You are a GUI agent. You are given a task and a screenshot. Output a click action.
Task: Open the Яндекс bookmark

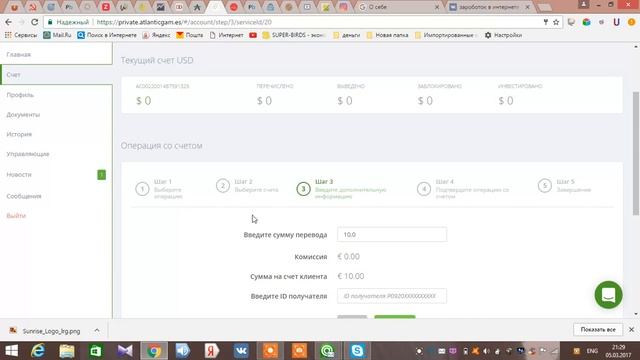(156, 35)
